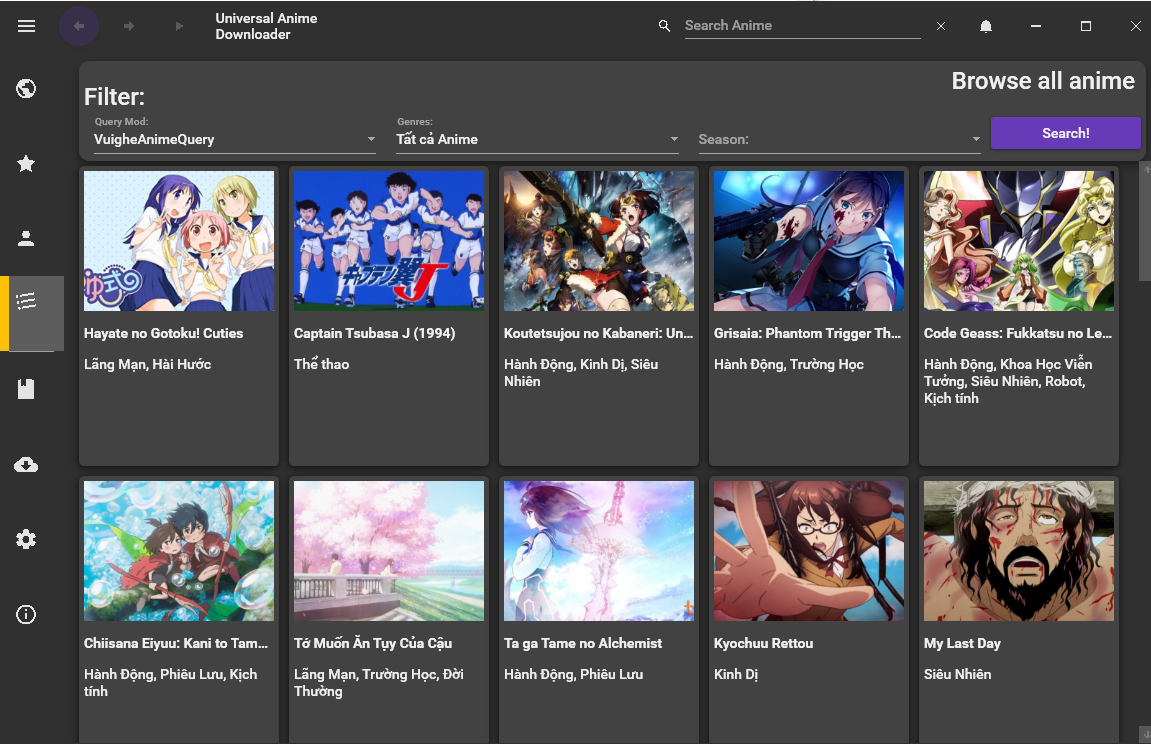
Task: Open notifications bell
Action: point(986,26)
